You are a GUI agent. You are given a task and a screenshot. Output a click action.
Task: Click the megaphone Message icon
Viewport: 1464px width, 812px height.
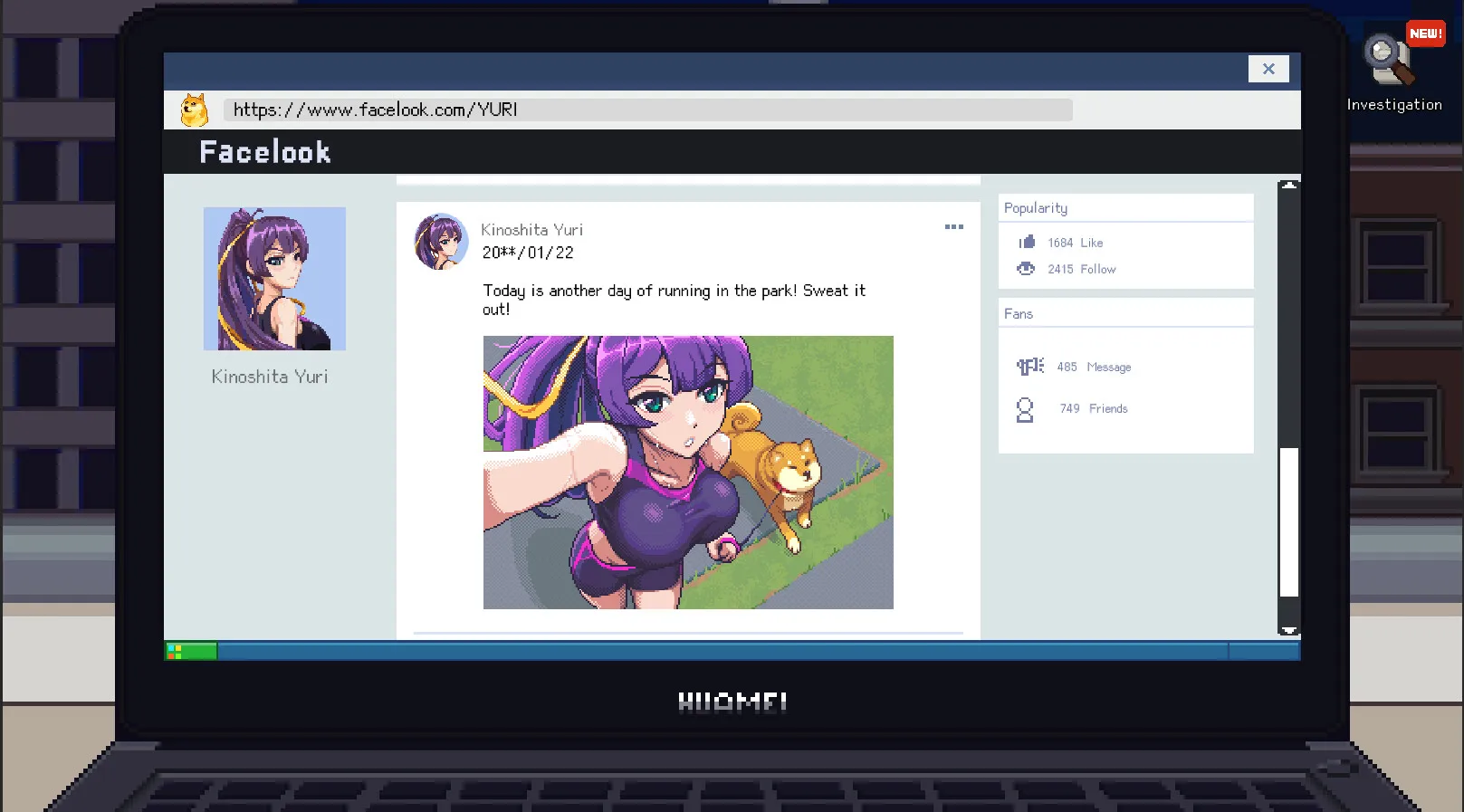coord(1029,367)
